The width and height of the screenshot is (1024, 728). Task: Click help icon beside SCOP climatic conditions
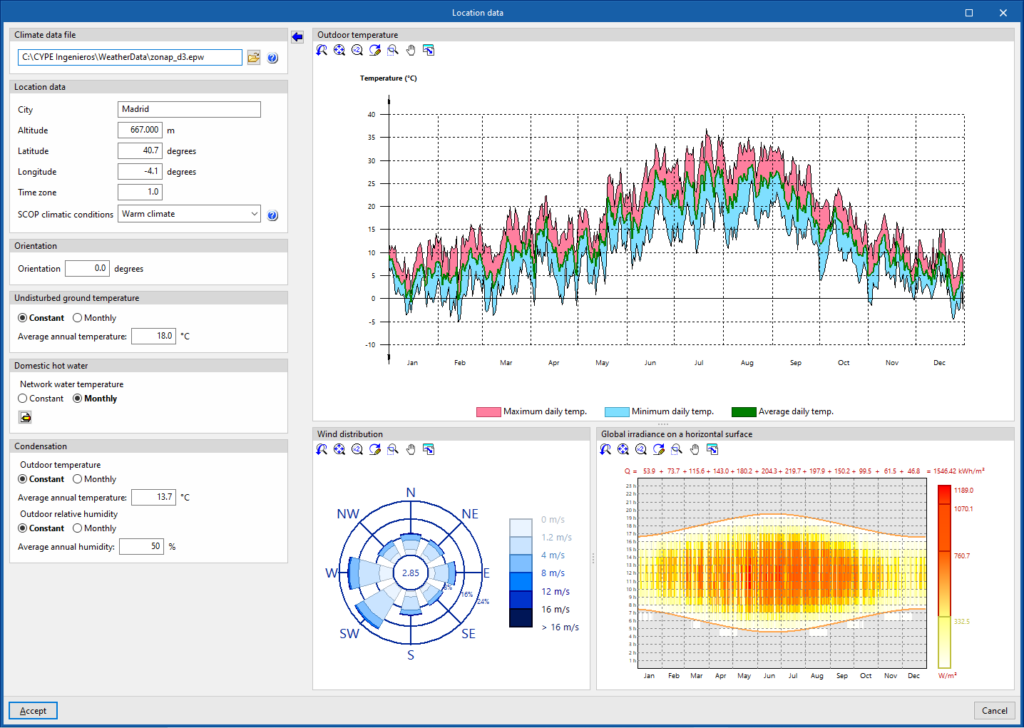(272, 215)
